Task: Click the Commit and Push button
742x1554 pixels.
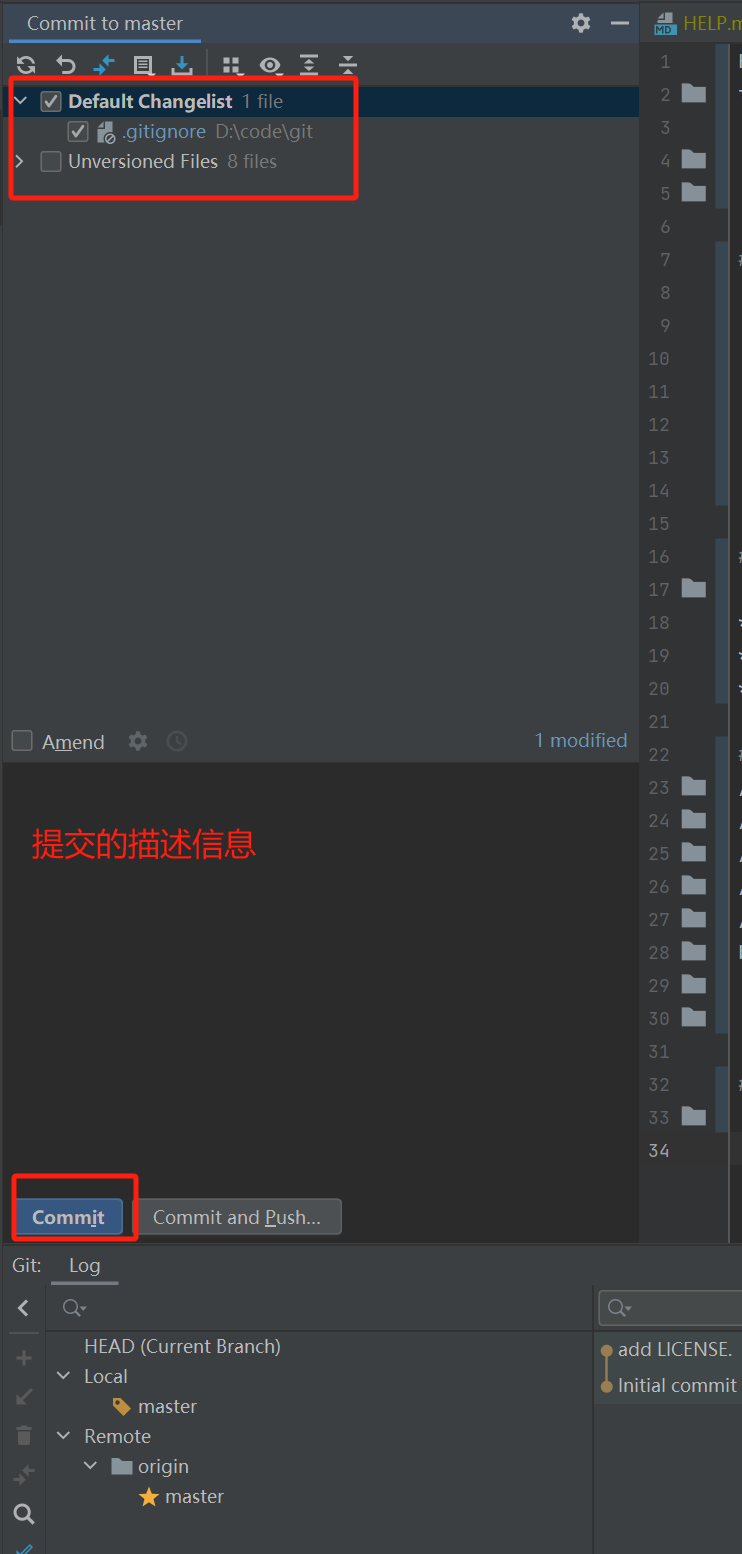Action: coord(237,1217)
